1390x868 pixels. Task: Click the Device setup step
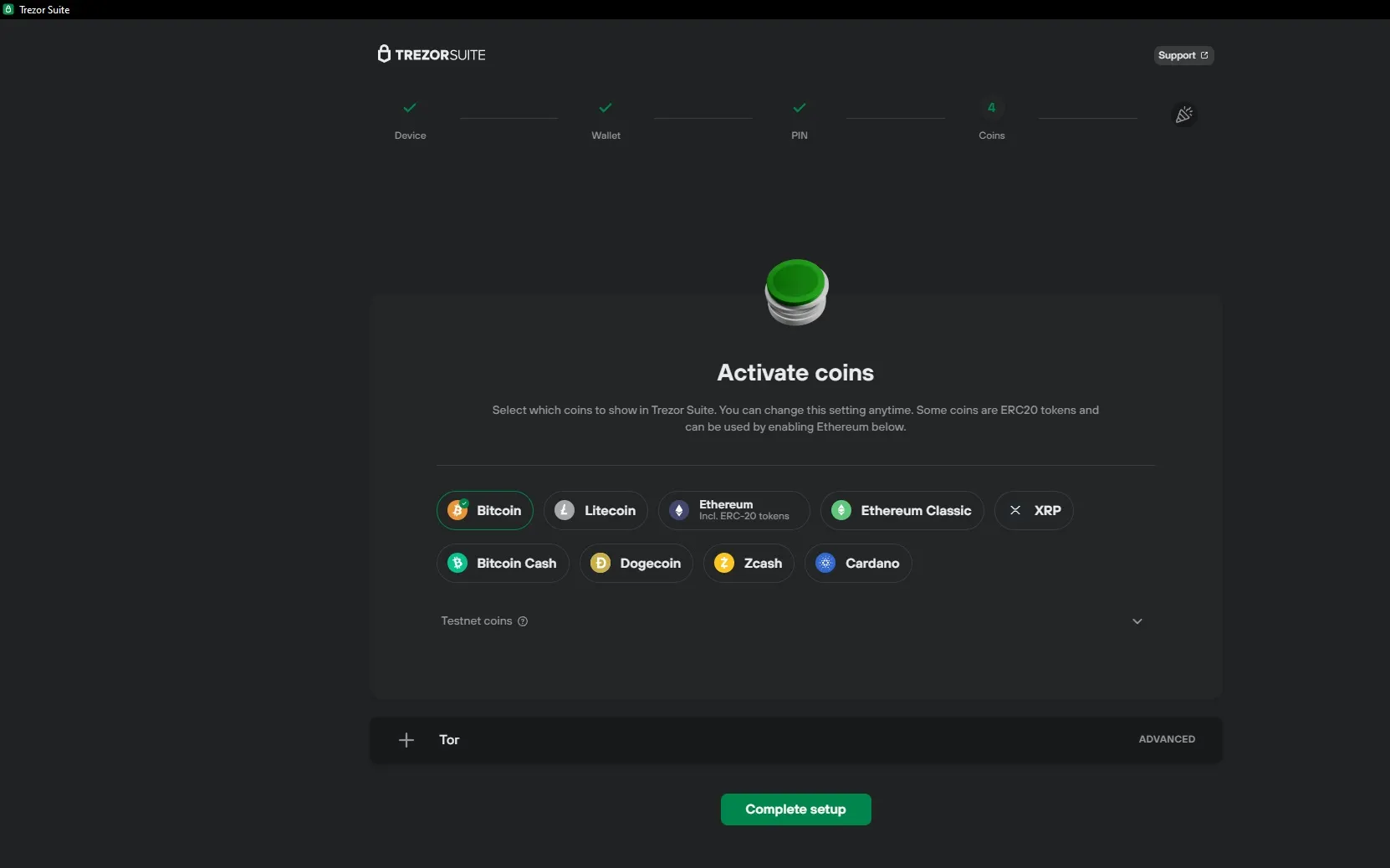tap(409, 121)
